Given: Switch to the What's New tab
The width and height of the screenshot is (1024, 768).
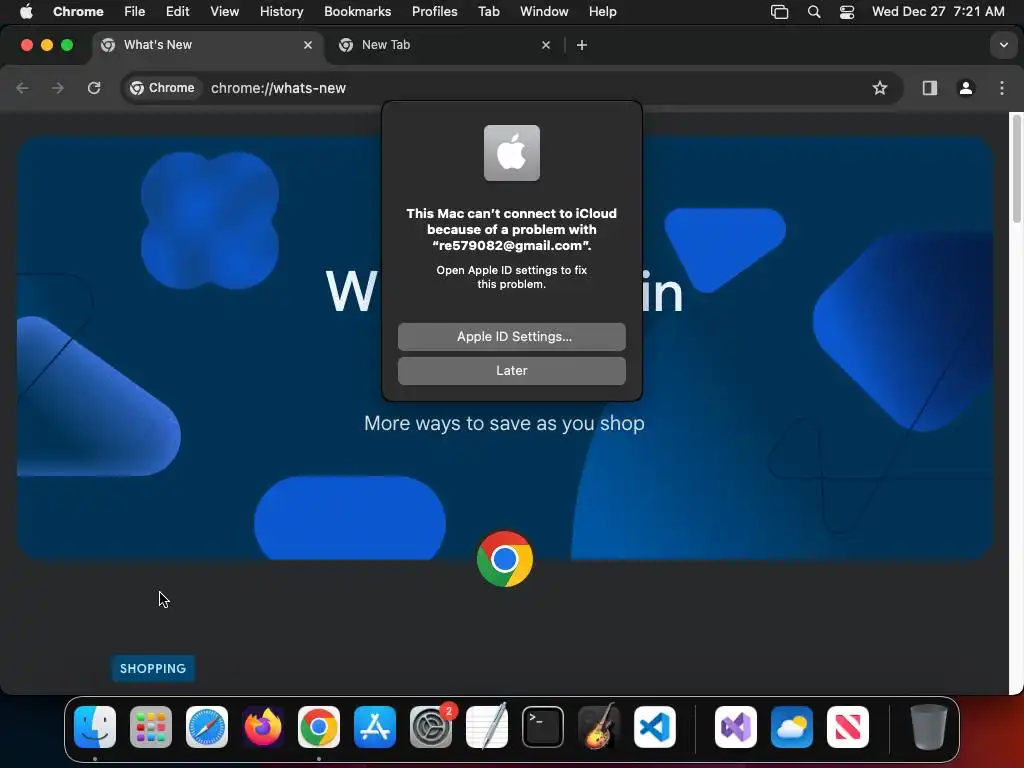Looking at the screenshot, I should pyautogui.click(x=206, y=45).
